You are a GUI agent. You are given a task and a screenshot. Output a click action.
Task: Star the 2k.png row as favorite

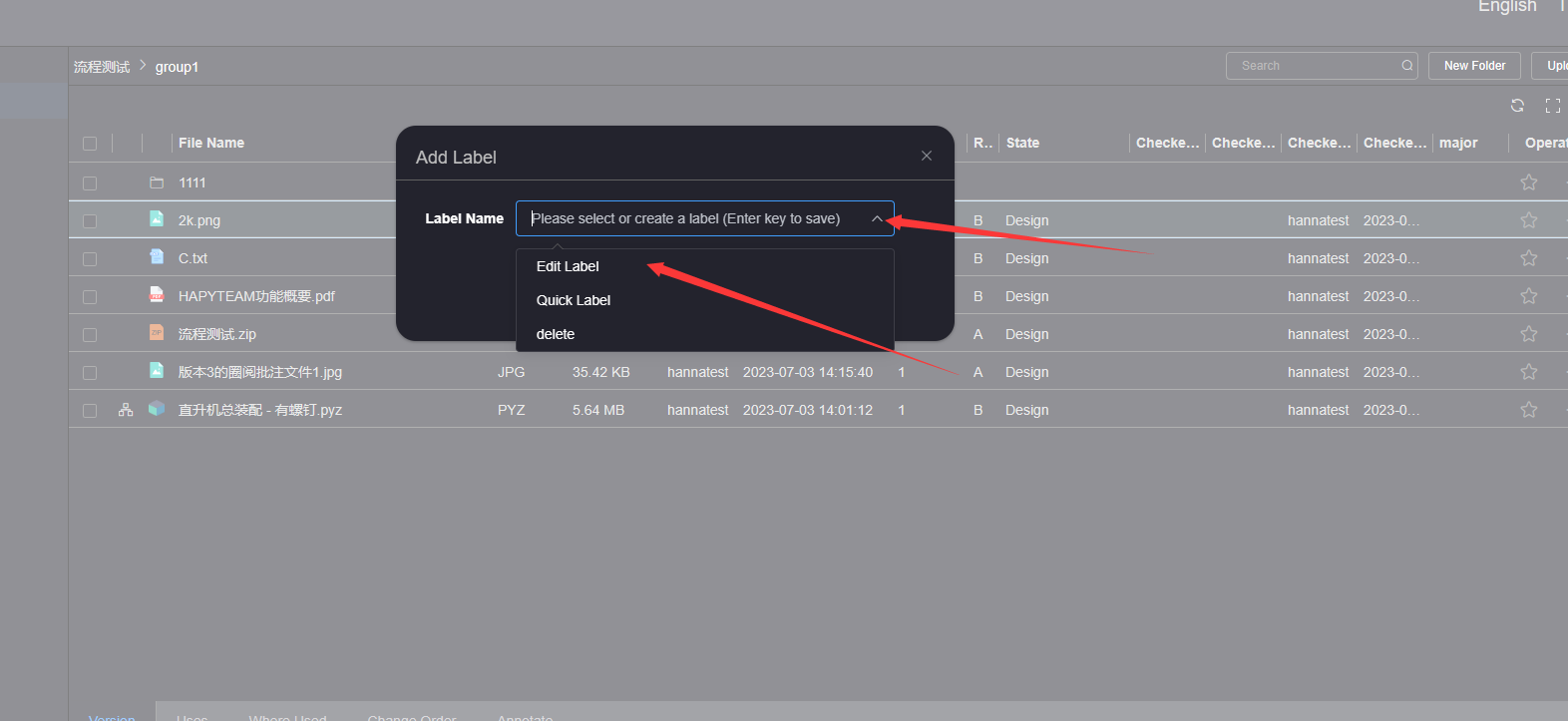[x=1529, y=220]
